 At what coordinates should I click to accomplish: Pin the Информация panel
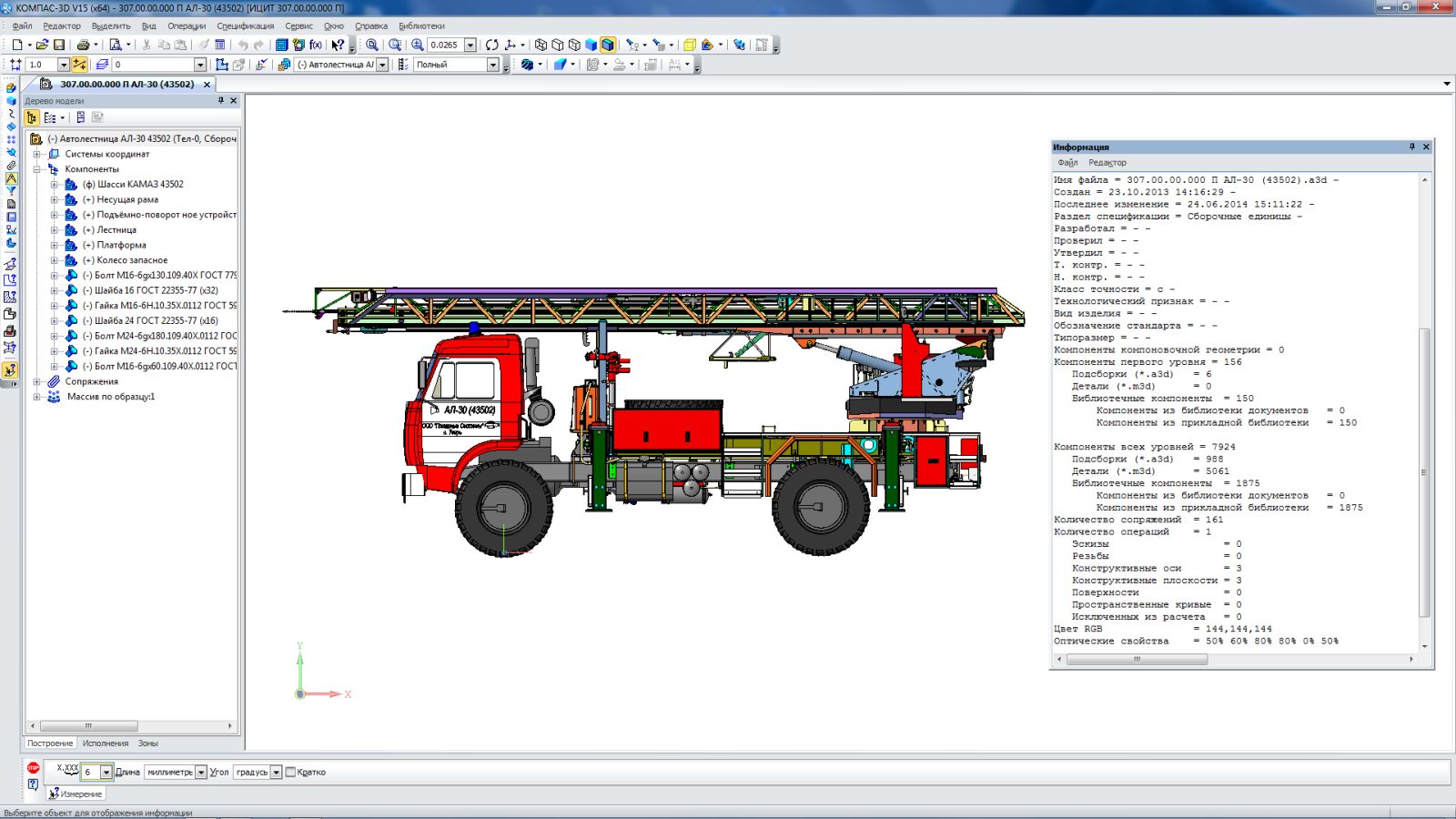[x=1412, y=147]
